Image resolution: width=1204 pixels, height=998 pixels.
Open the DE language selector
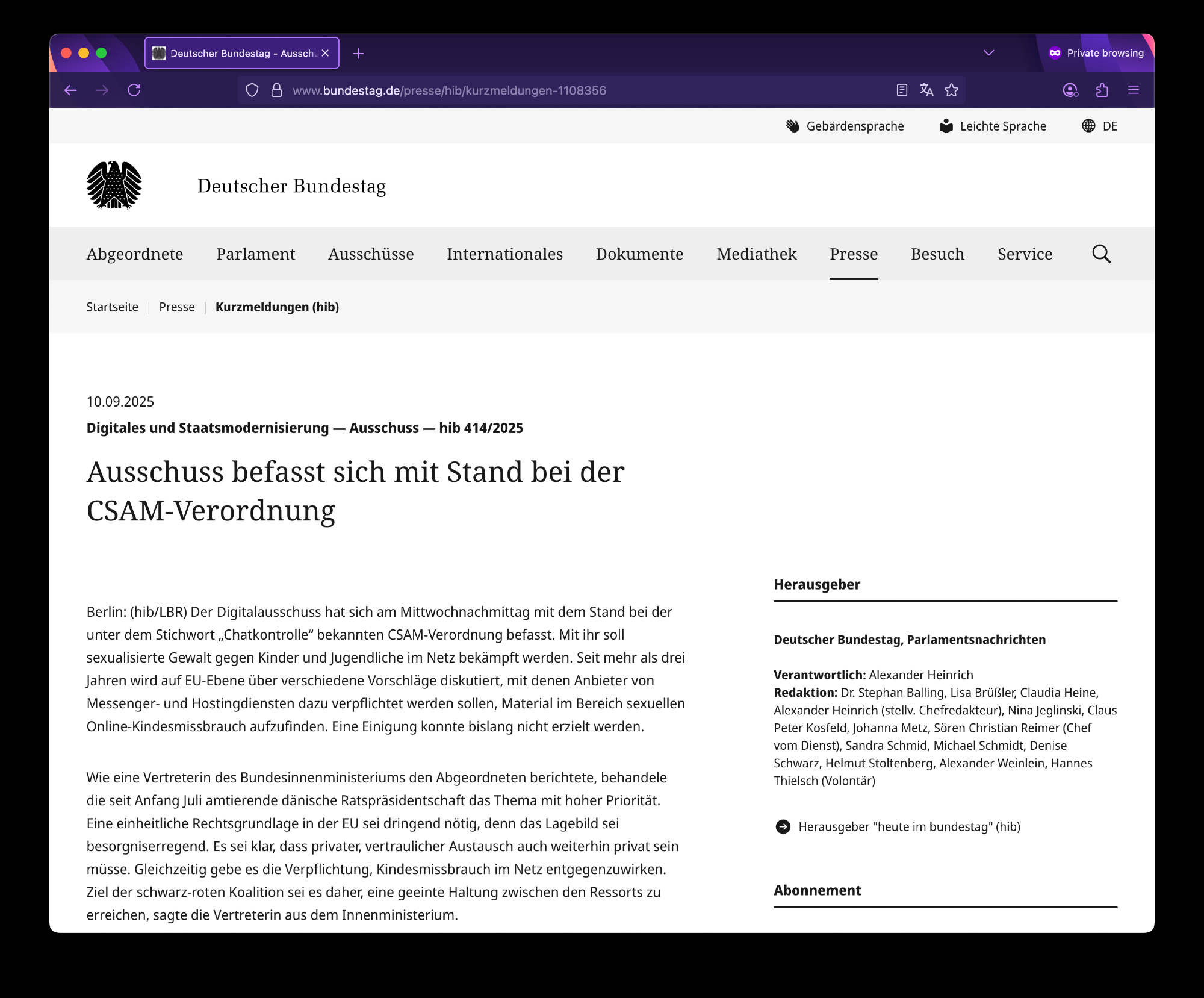tap(1100, 126)
